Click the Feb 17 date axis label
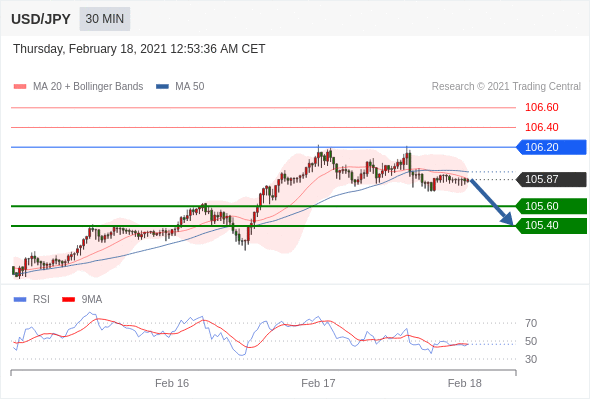This screenshot has height=400, width=590. (318, 383)
